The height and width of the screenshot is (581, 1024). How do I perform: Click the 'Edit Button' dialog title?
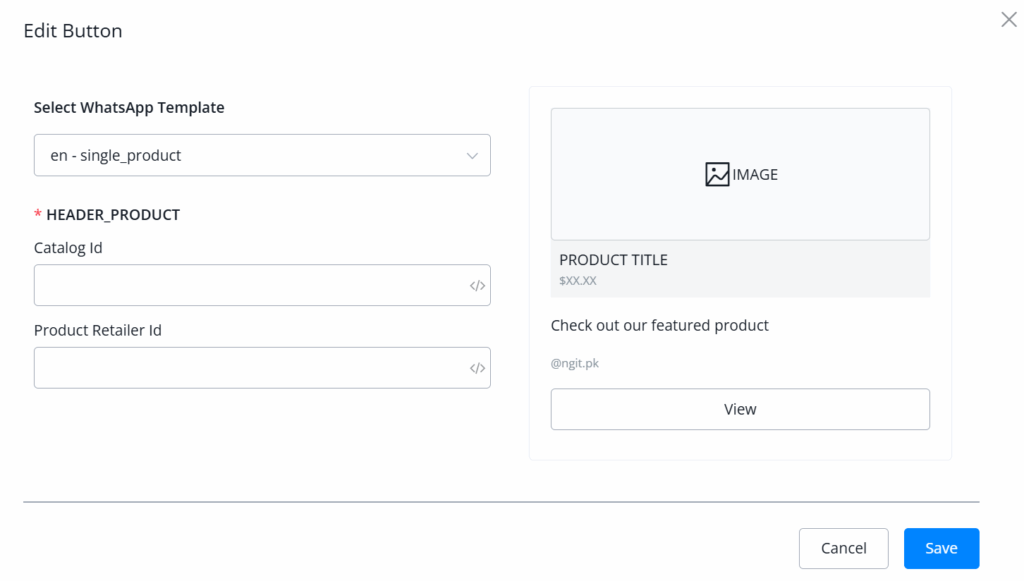[x=73, y=31]
